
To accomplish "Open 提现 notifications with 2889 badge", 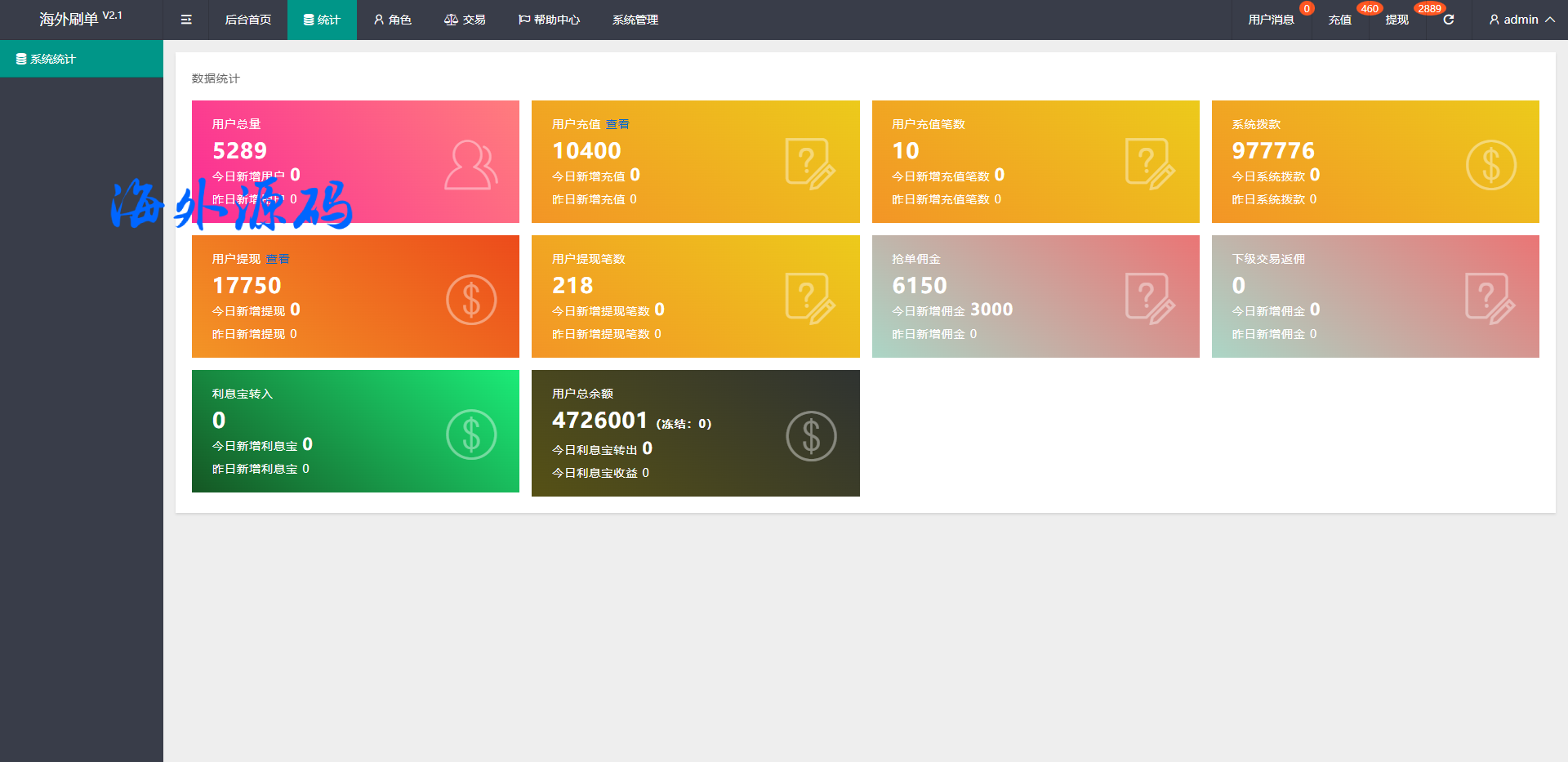I will (1396, 20).
